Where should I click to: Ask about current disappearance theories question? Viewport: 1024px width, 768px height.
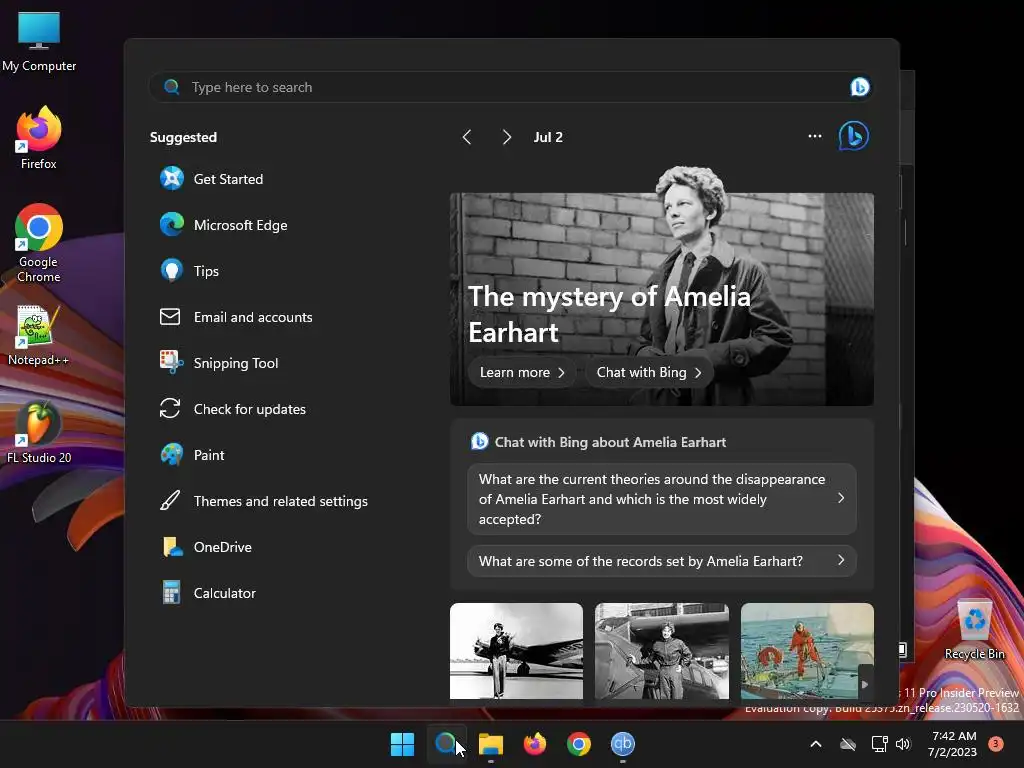pos(662,499)
